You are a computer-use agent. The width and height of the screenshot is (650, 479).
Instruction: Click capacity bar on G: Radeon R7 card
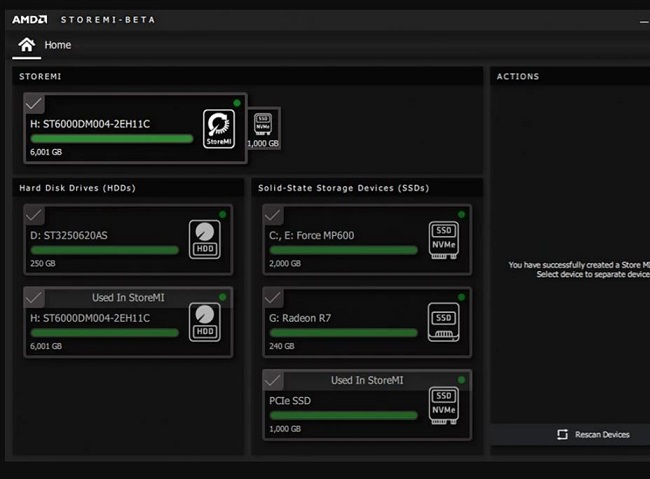344,333
